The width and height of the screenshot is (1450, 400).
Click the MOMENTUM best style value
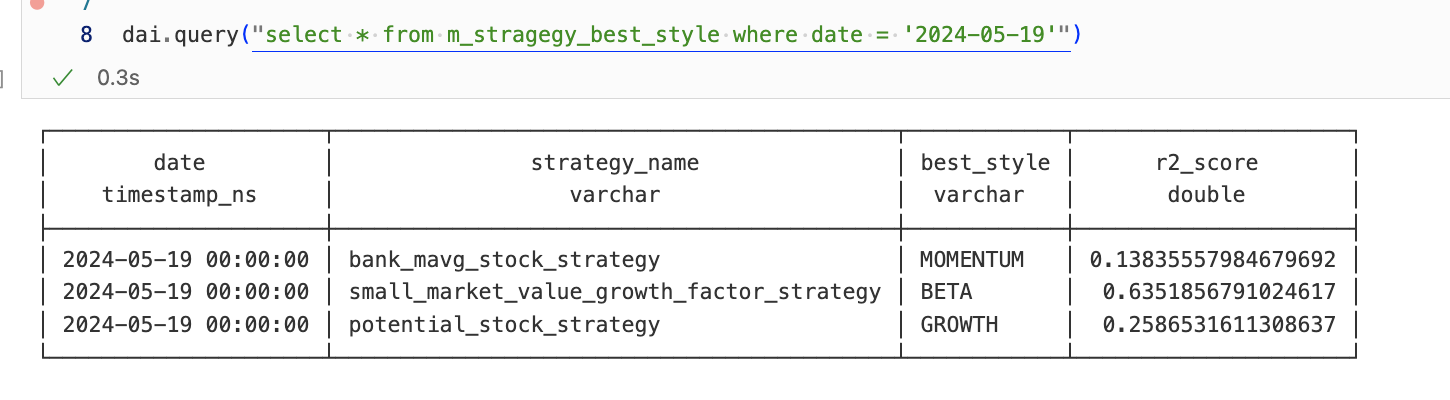(971, 260)
